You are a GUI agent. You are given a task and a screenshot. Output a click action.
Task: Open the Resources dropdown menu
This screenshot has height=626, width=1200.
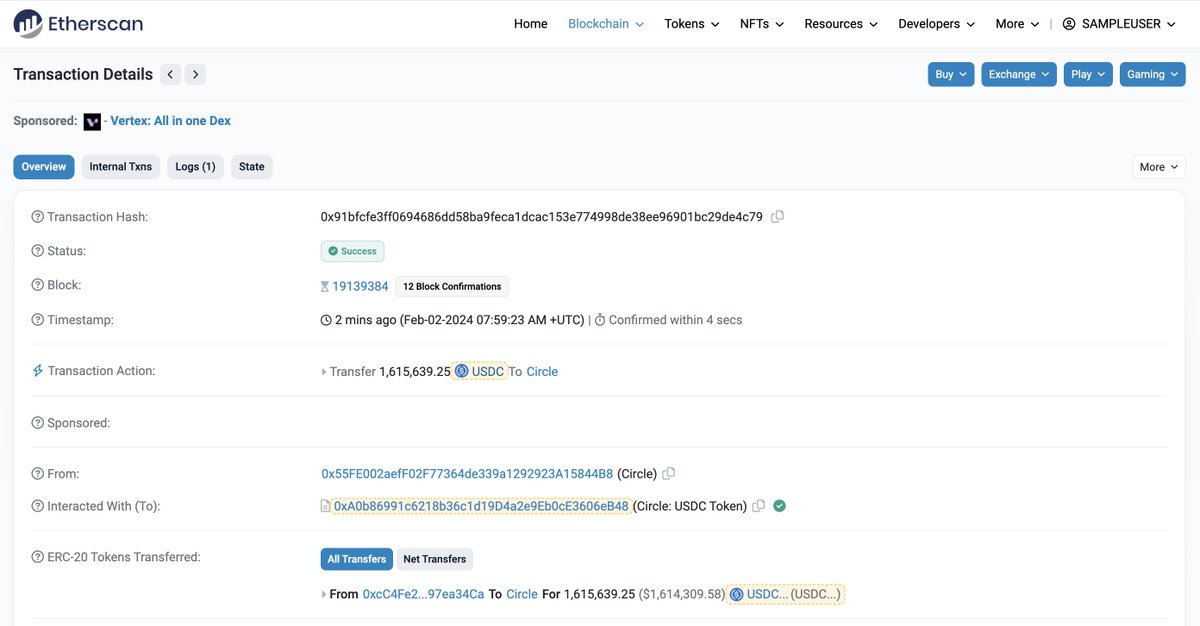pyautogui.click(x=841, y=24)
